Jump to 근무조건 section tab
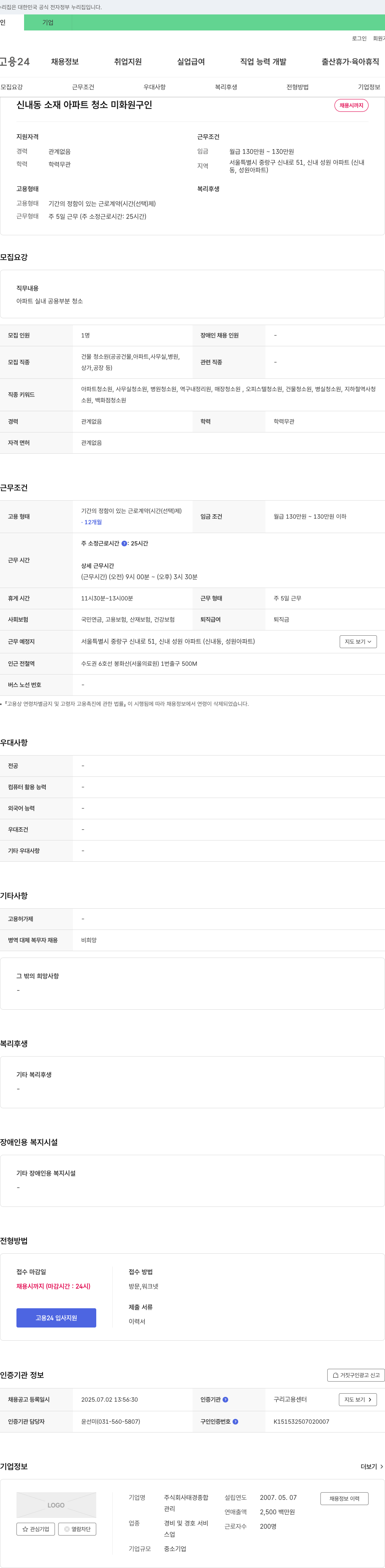 tap(83, 87)
